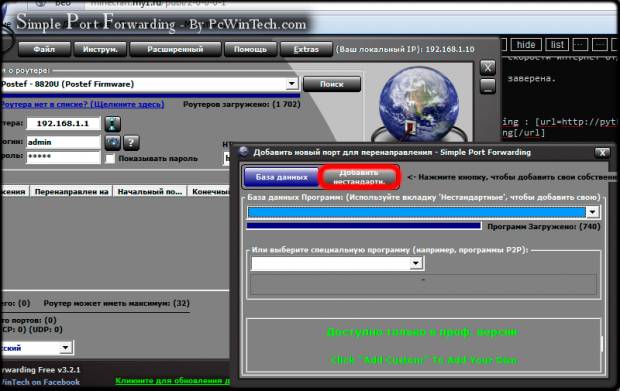Click 'Роутеров загружено: (1 702)' text
Image resolution: width=620 pixels, height=391 pixels.
242,104
